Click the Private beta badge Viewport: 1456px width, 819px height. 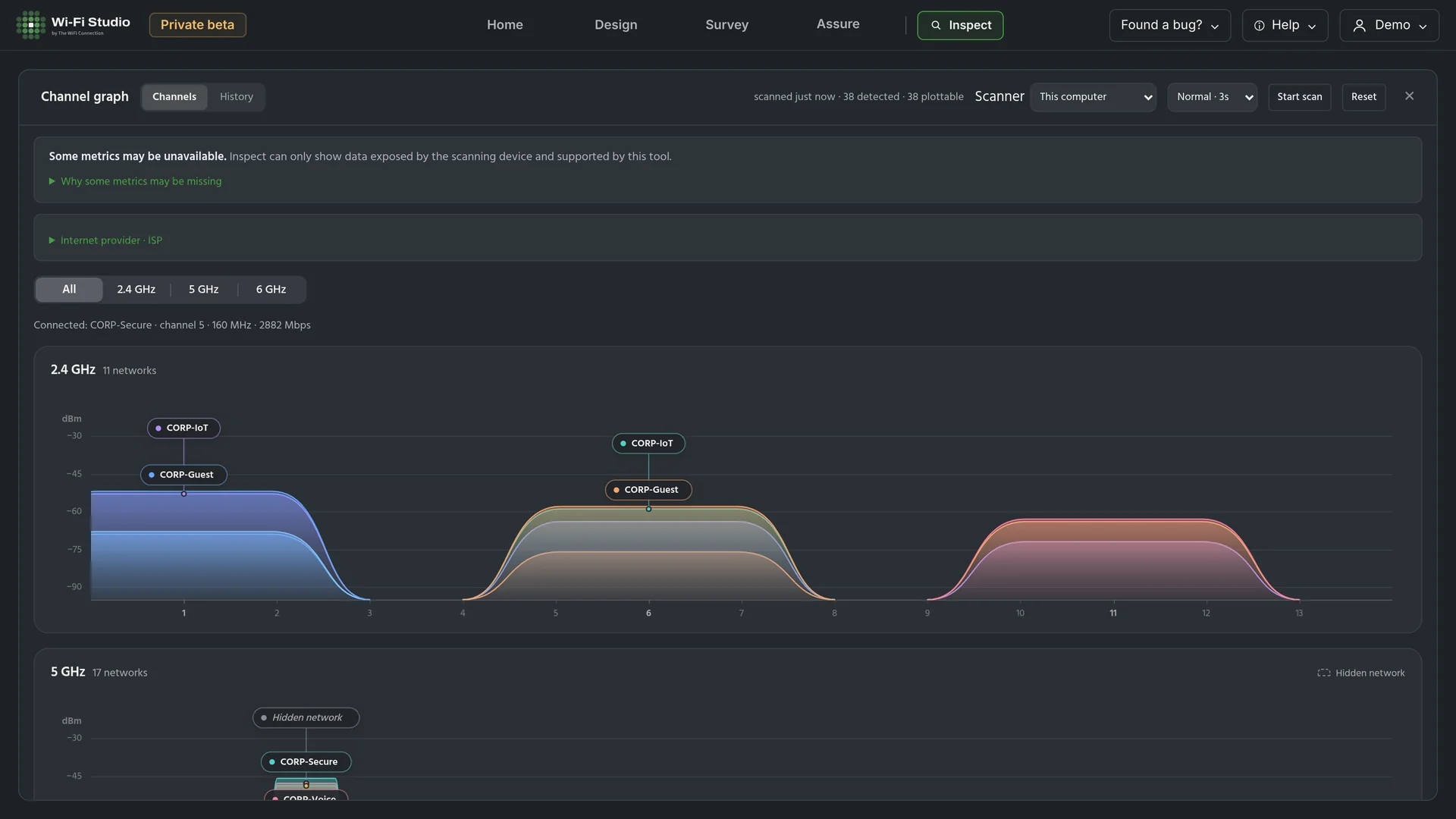197,25
